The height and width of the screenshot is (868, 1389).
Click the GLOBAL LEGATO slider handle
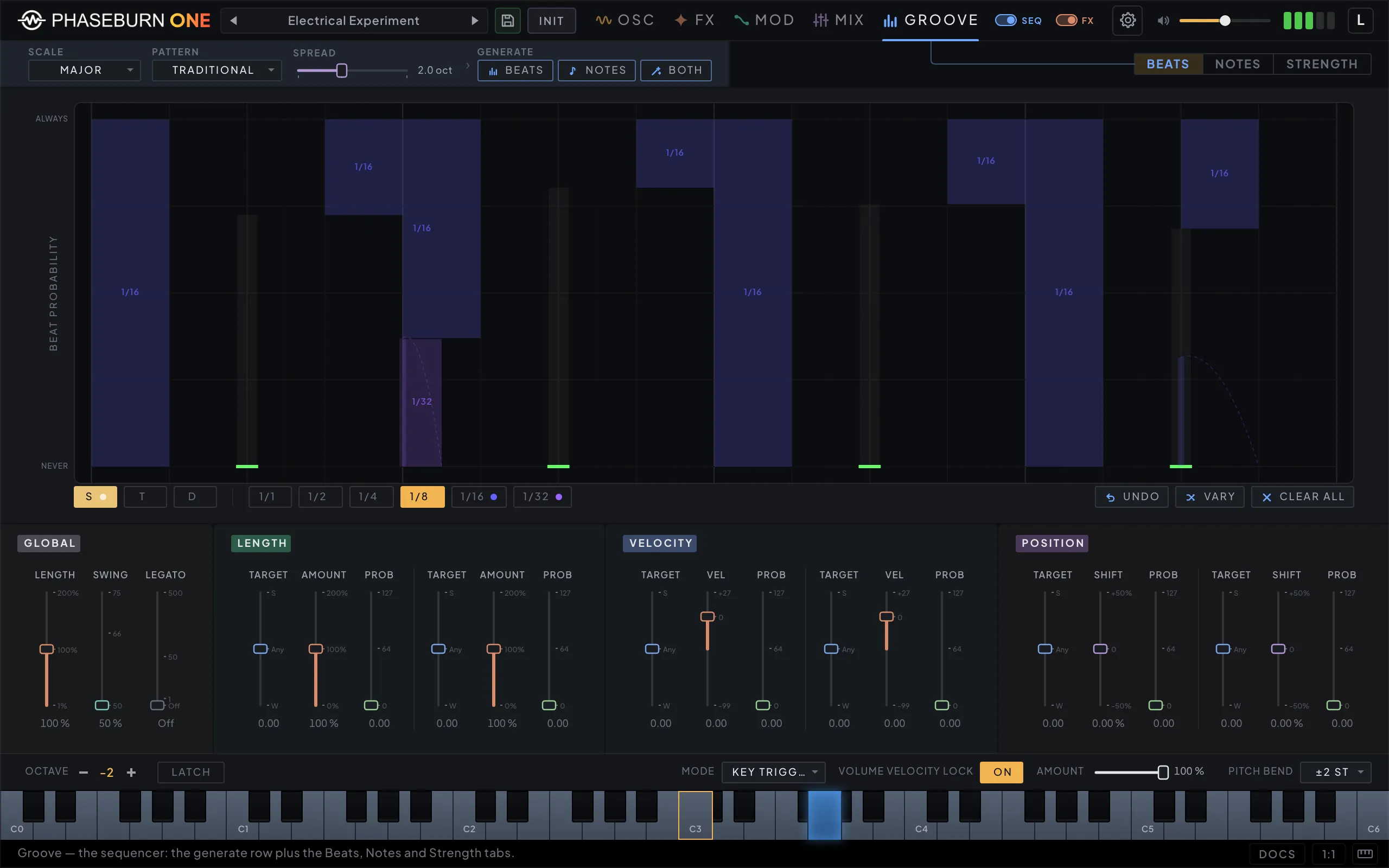[x=157, y=705]
